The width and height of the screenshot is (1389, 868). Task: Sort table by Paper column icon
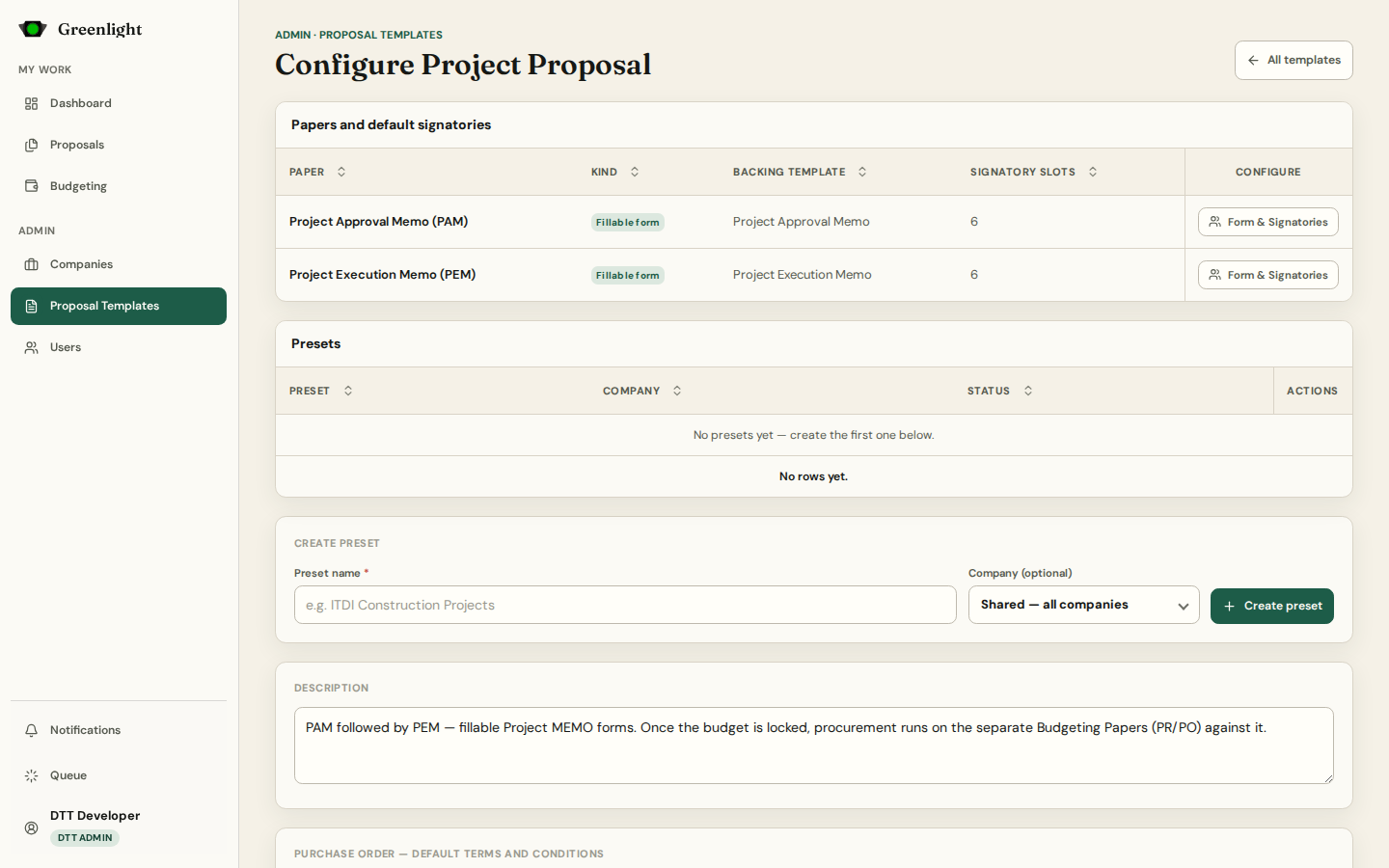341,172
